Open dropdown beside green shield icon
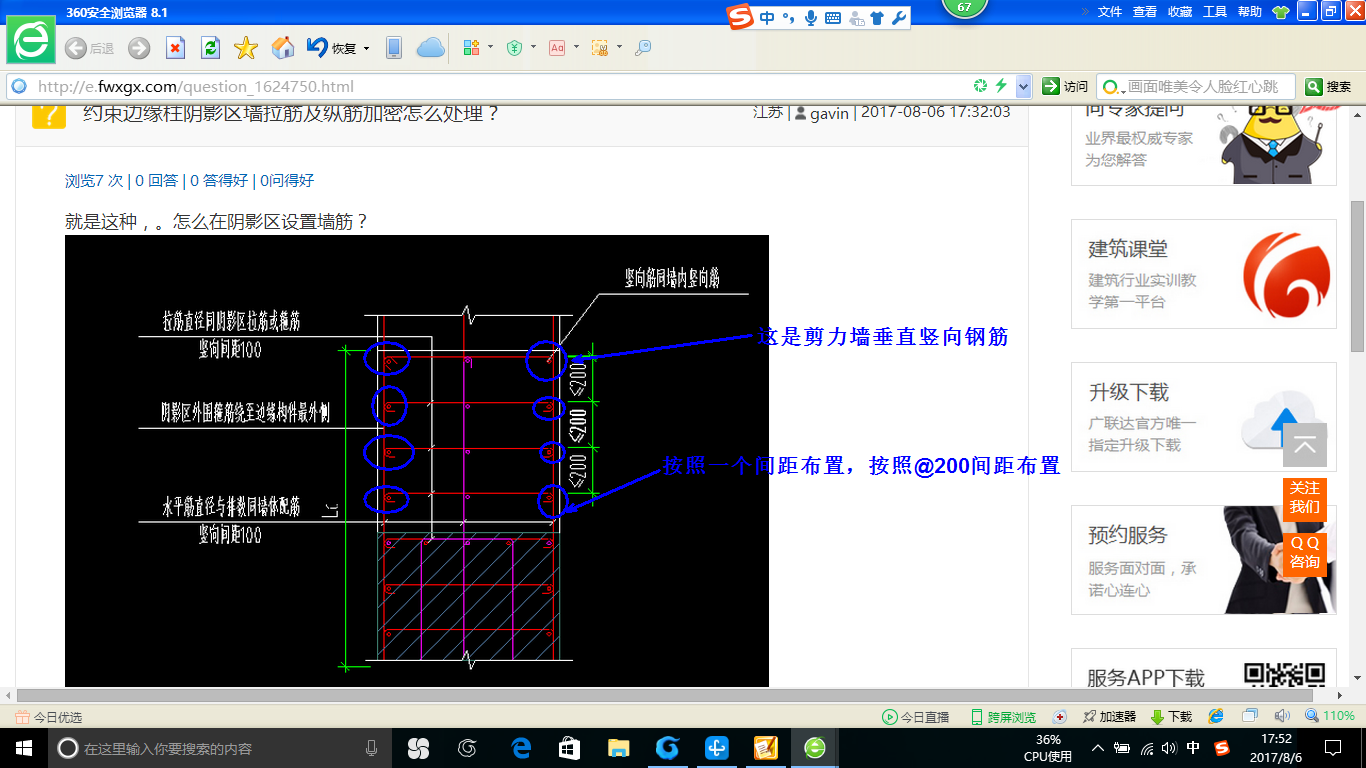1366x768 pixels. point(533,48)
